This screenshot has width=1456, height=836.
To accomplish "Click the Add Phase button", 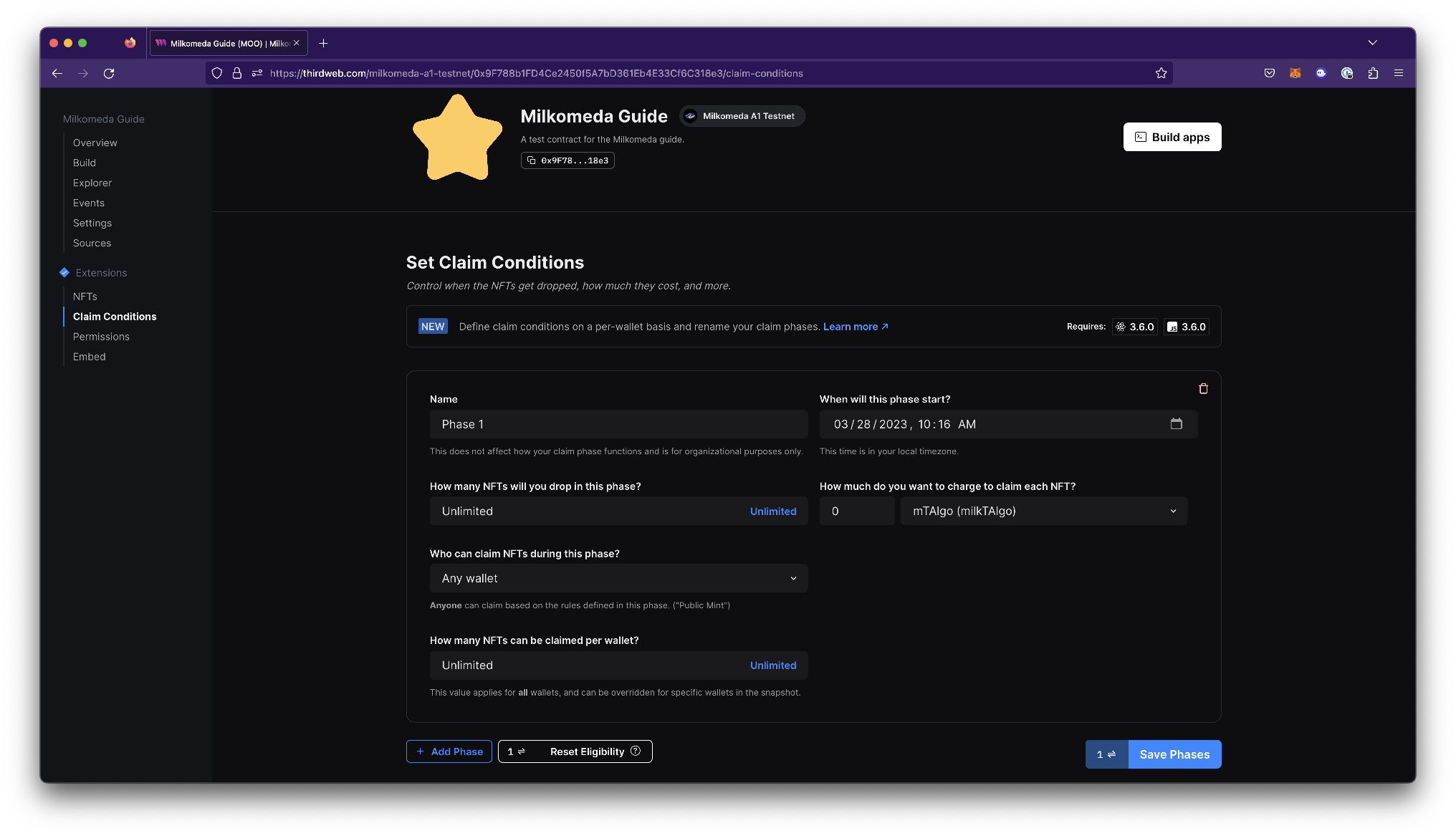I will 449,751.
